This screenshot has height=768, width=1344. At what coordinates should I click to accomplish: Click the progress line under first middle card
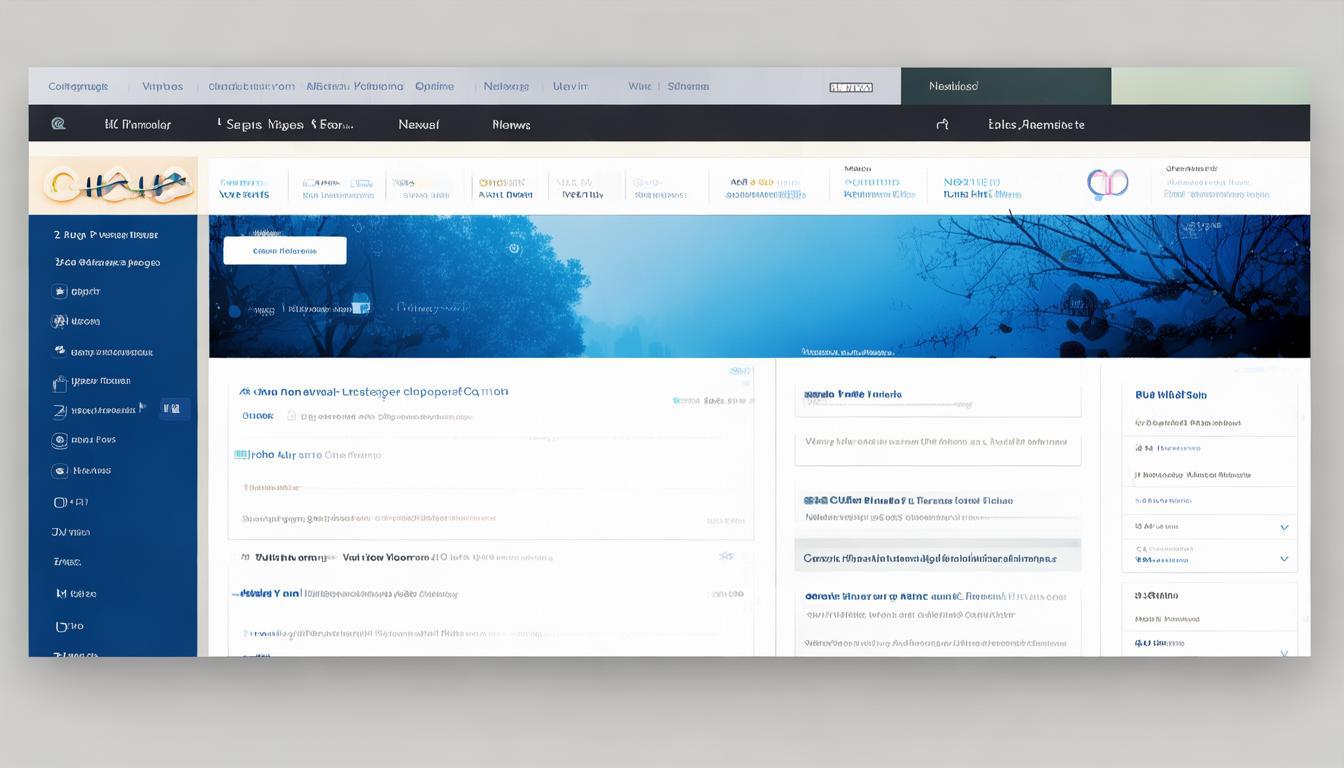tap(888, 406)
